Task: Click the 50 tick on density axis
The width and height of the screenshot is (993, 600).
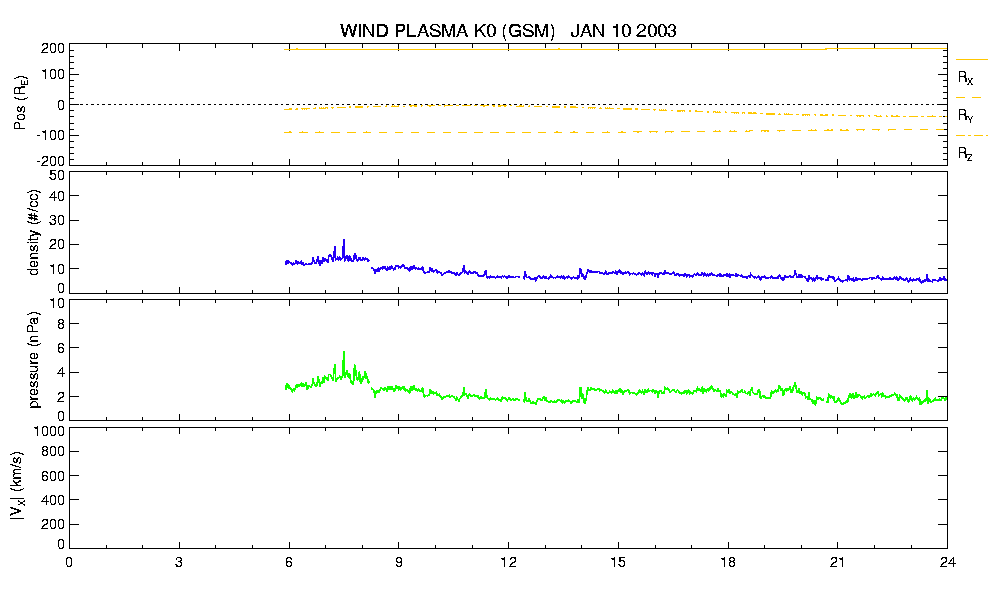Action: coord(57,175)
